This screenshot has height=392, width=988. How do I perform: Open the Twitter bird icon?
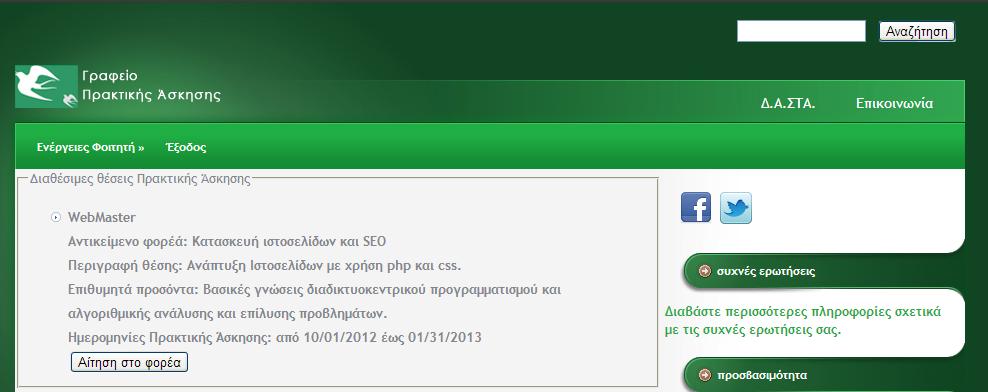pyautogui.click(x=736, y=207)
